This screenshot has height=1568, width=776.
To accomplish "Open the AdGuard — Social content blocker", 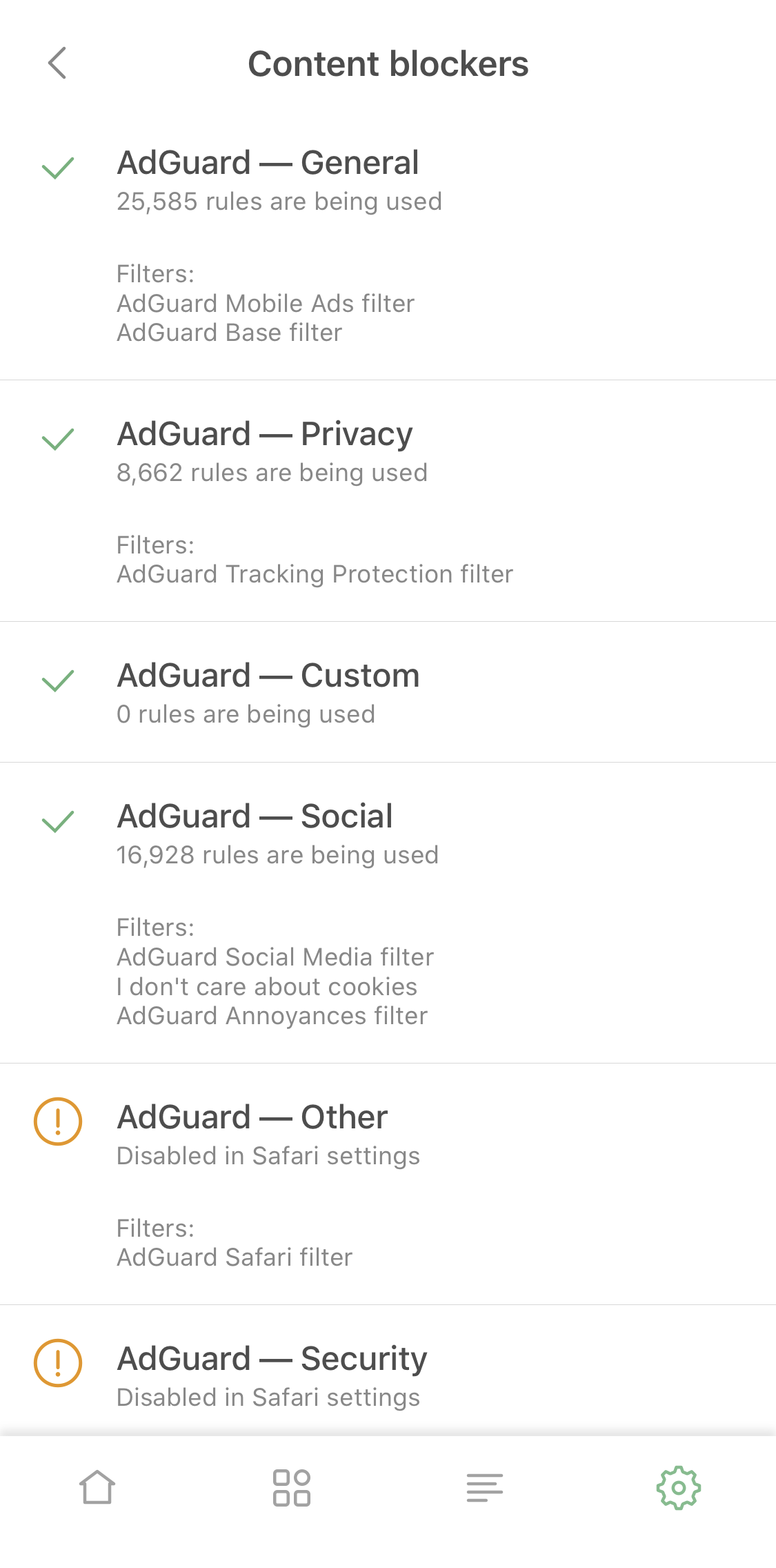I will pos(255,816).
